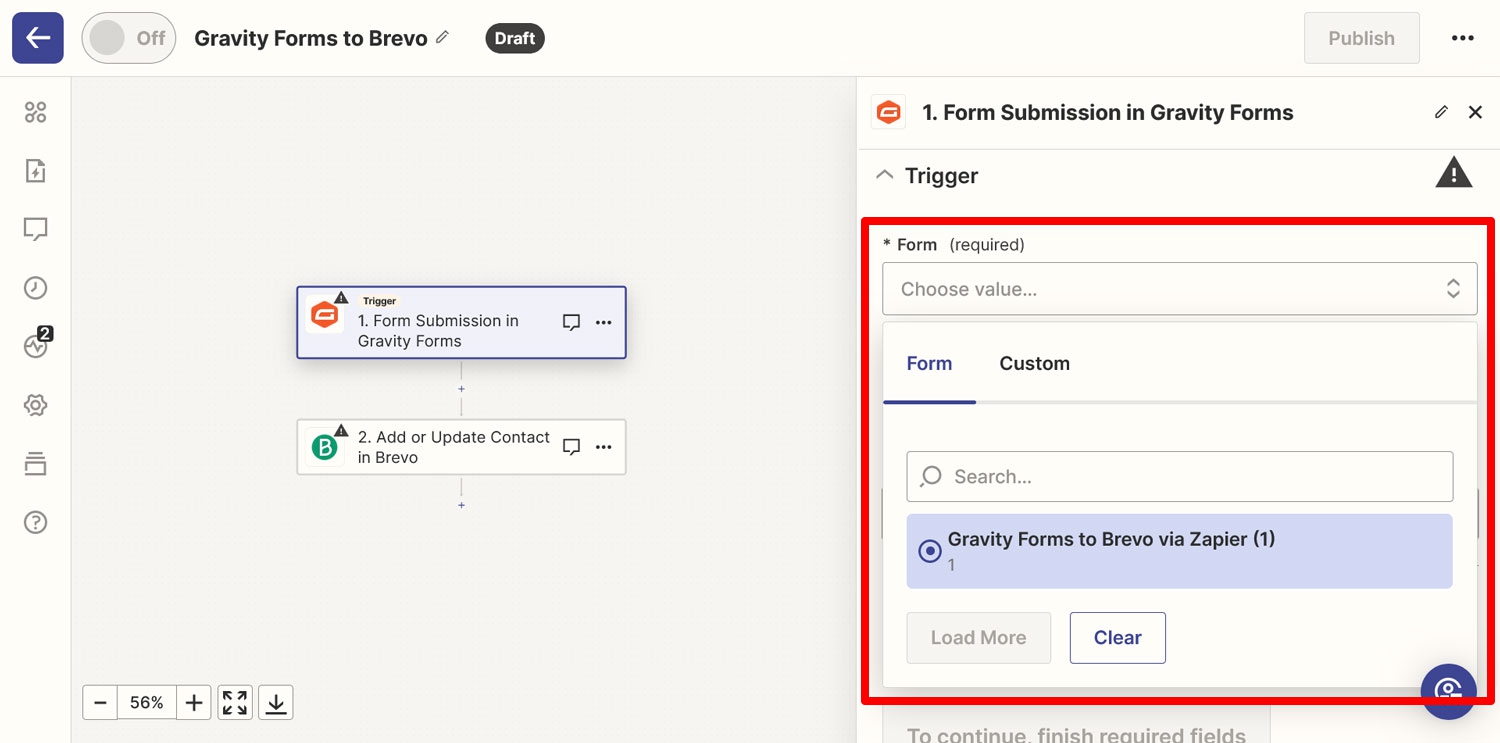Edit Zap title with the pencil icon
The image size is (1500, 743).
[x=442, y=37]
